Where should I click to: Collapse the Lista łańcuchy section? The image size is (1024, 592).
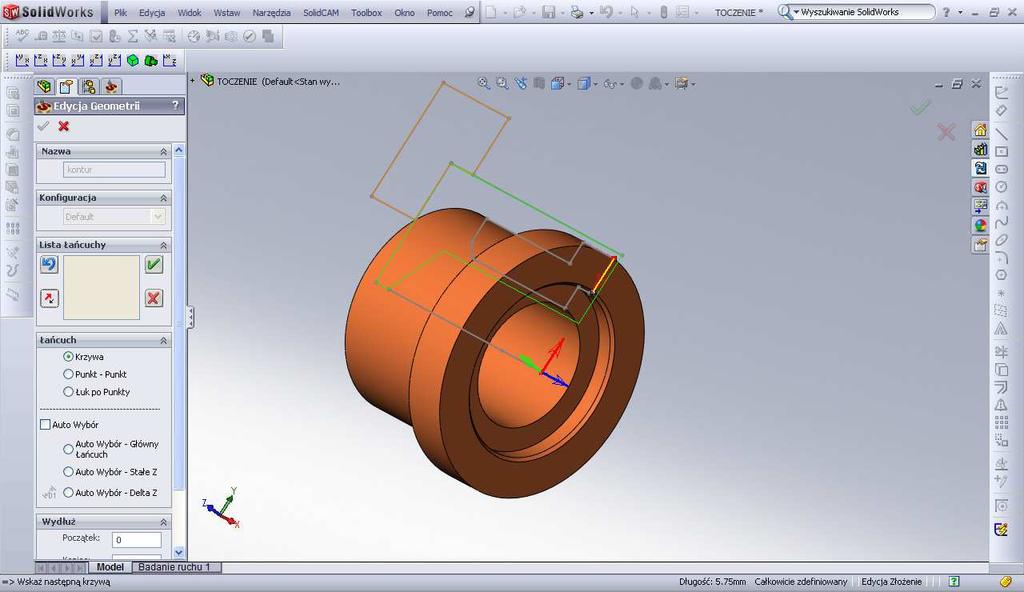pos(163,245)
